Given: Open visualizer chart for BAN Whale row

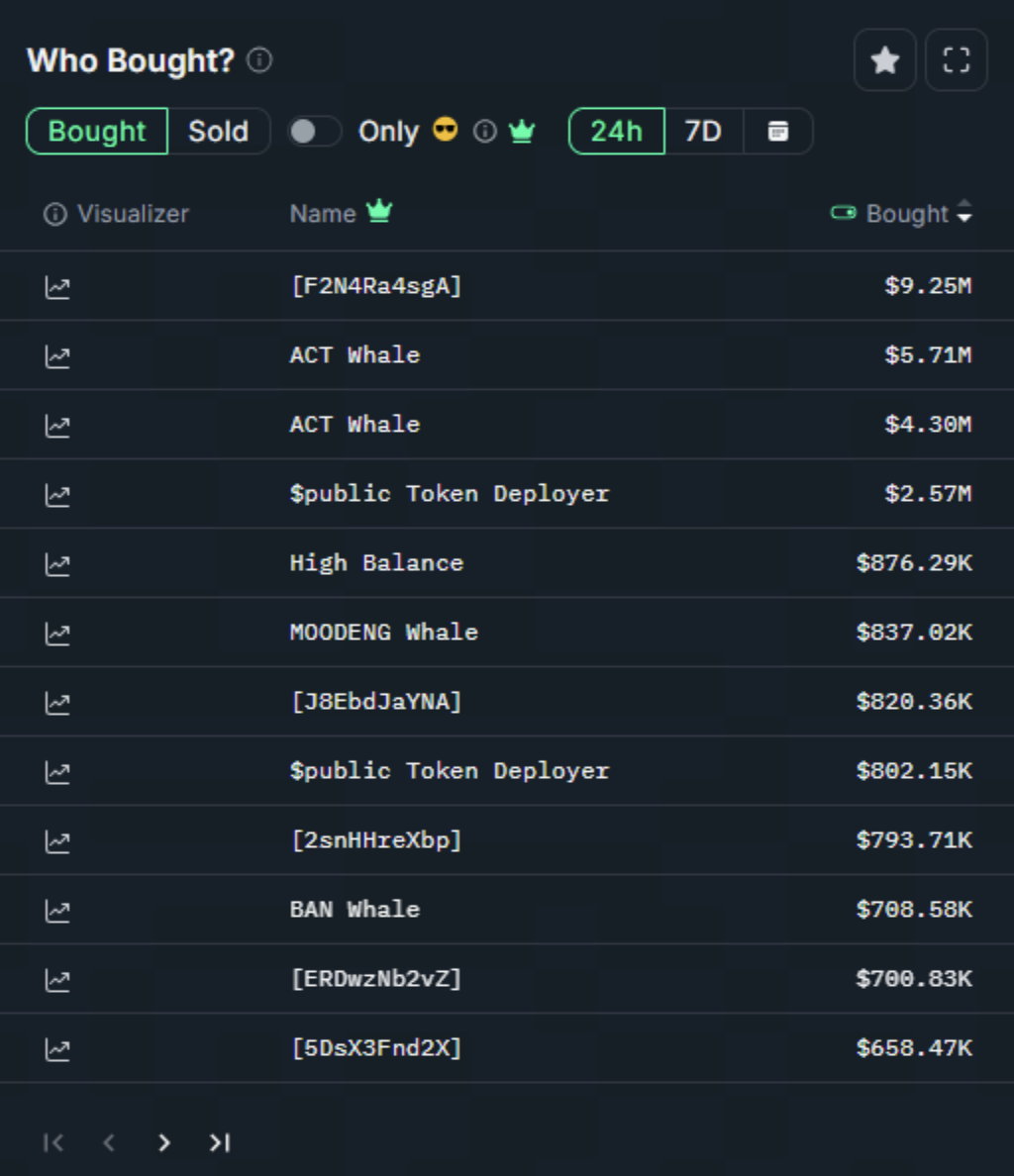Looking at the screenshot, I should 57,911.
